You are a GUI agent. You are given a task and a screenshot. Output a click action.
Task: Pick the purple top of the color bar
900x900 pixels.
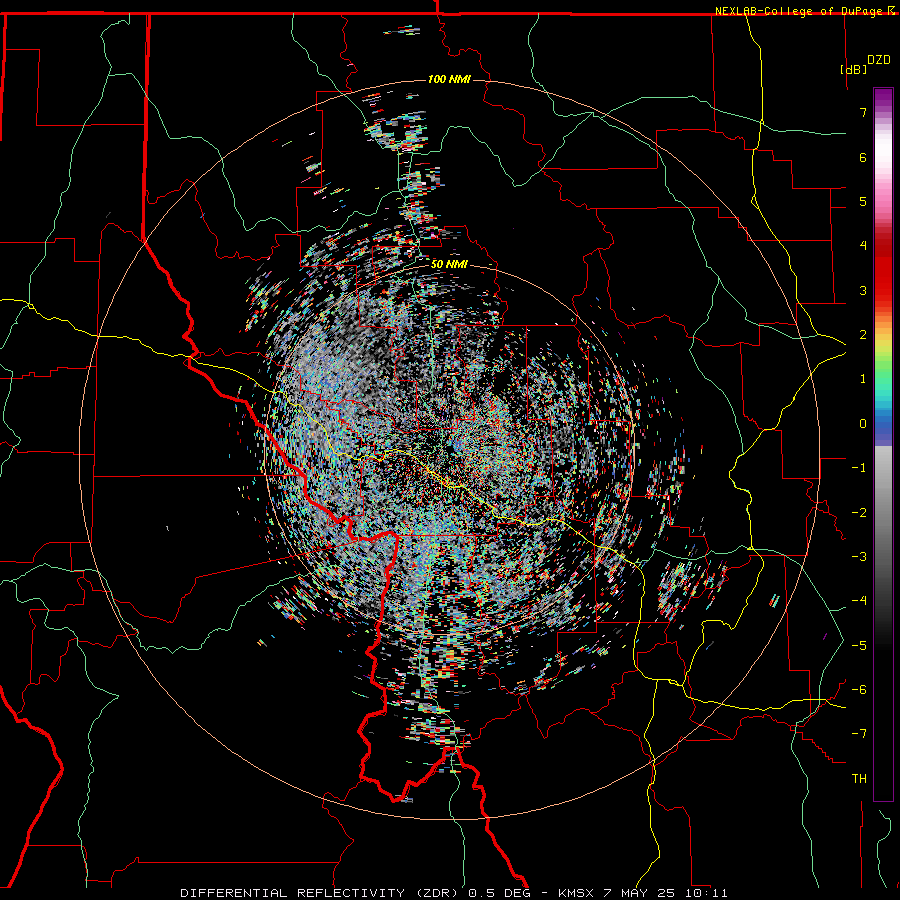(x=883, y=98)
